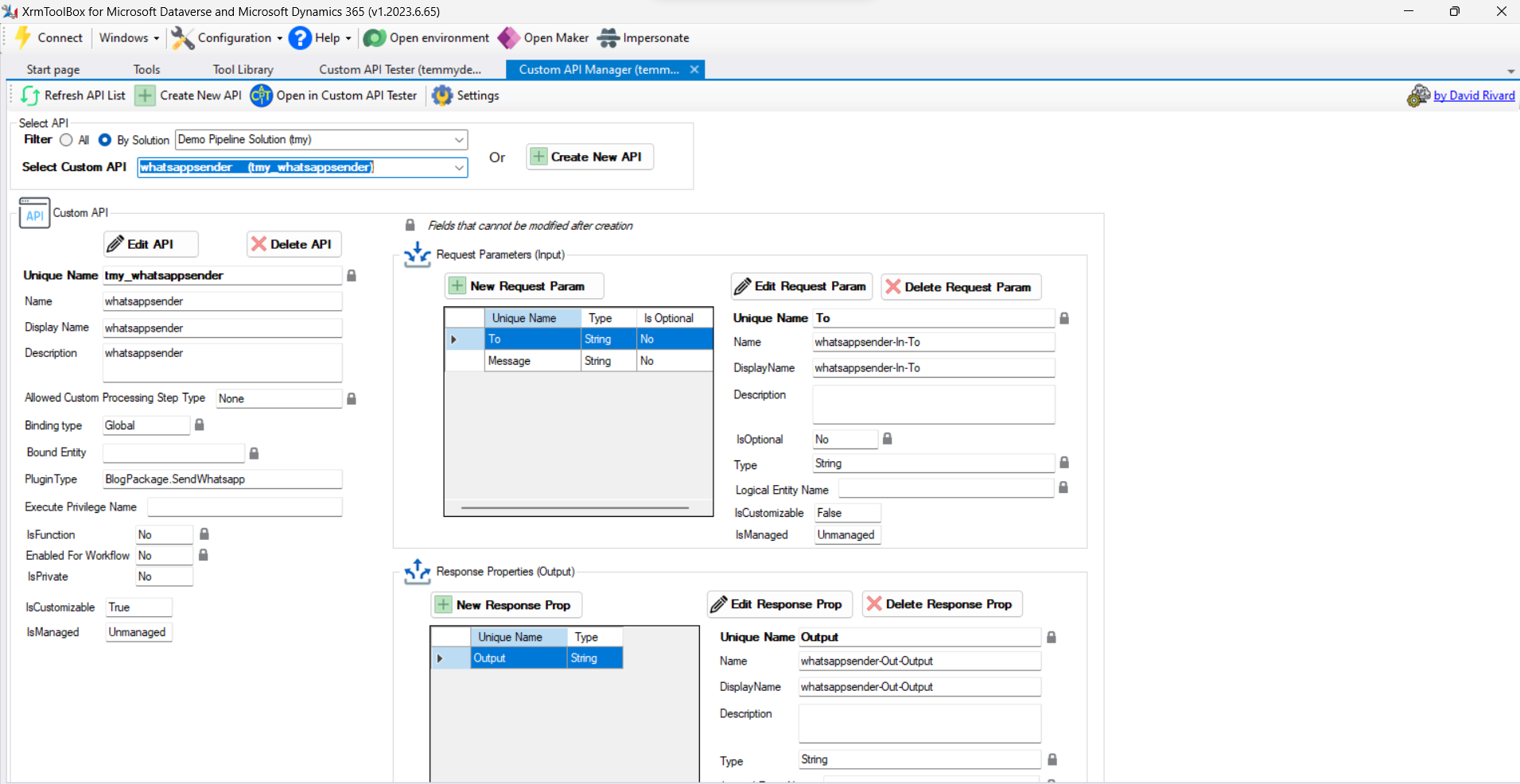This screenshot has width=1520, height=784.
Task: Click the toolbar Create New API plus icon
Action: point(145,95)
